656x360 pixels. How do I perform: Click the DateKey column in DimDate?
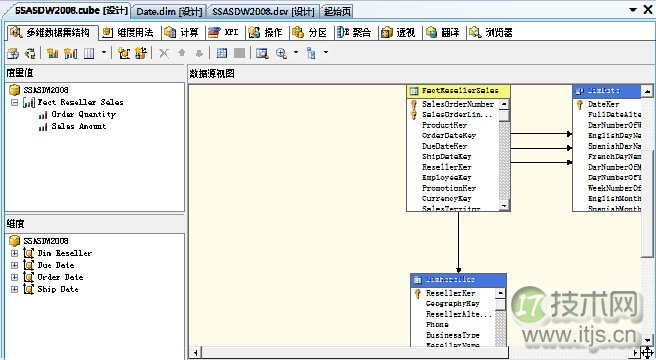click(x=603, y=104)
